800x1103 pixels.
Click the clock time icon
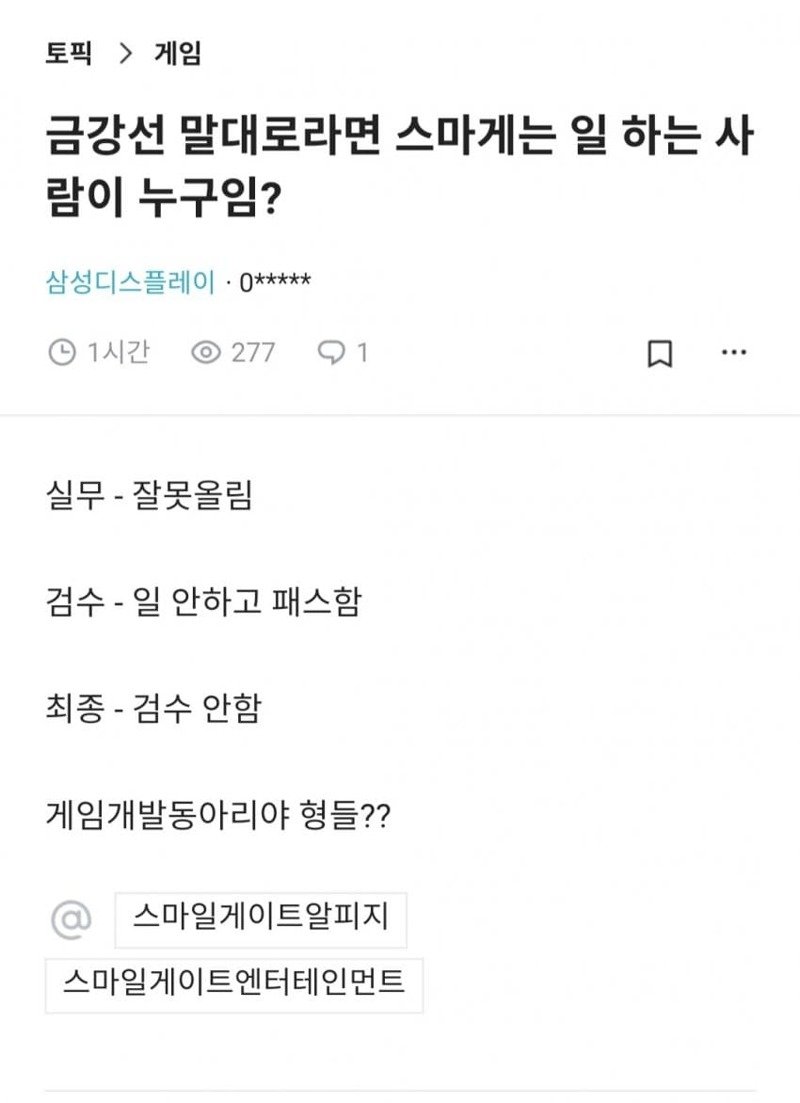click(62, 353)
